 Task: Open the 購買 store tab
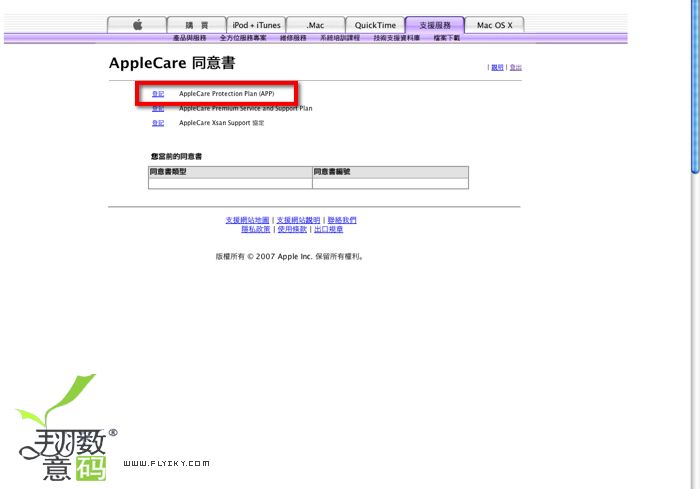coord(196,25)
